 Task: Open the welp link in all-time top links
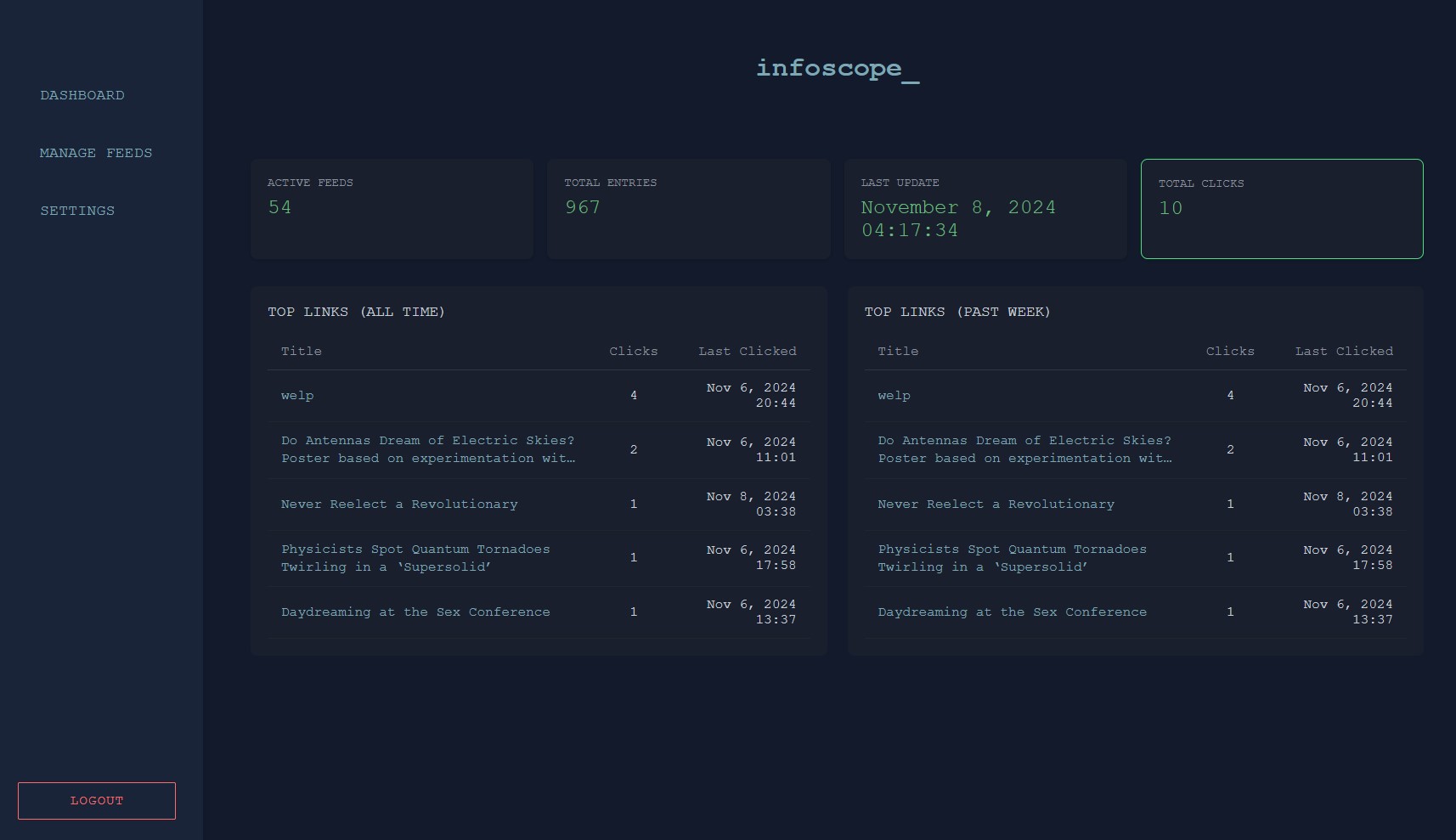point(296,395)
